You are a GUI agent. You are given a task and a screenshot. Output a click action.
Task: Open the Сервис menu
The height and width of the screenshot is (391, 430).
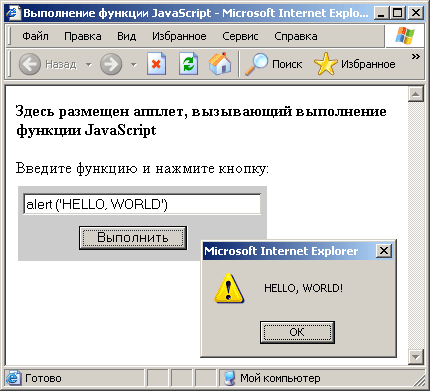point(240,36)
